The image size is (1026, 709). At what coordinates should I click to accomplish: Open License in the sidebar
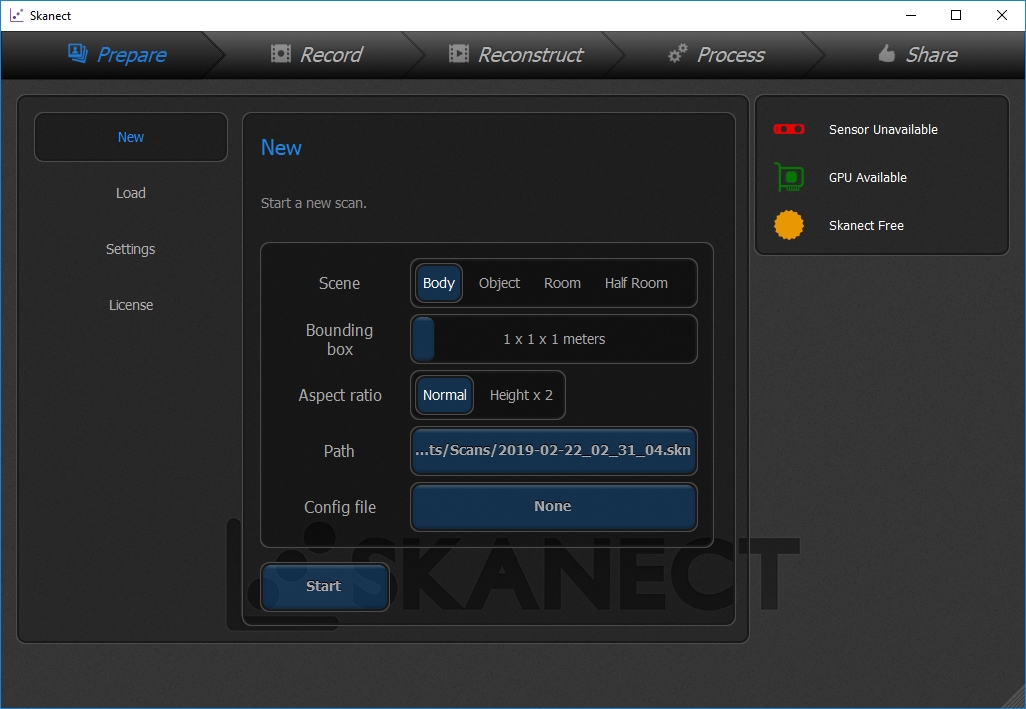click(x=131, y=305)
